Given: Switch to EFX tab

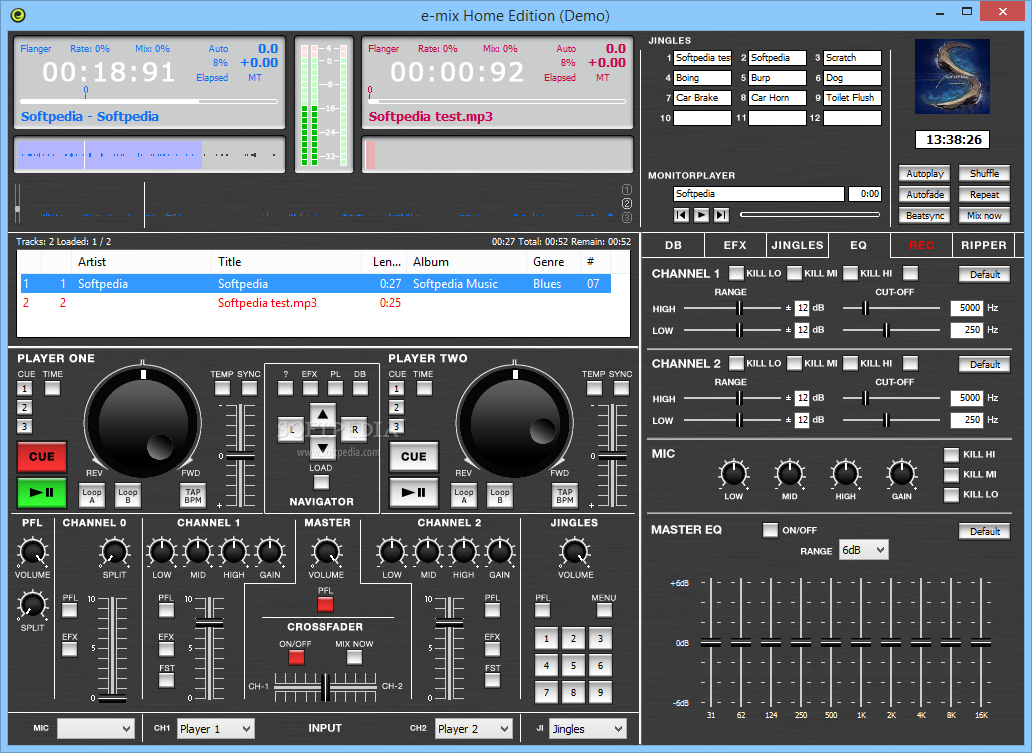Looking at the screenshot, I should (735, 245).
